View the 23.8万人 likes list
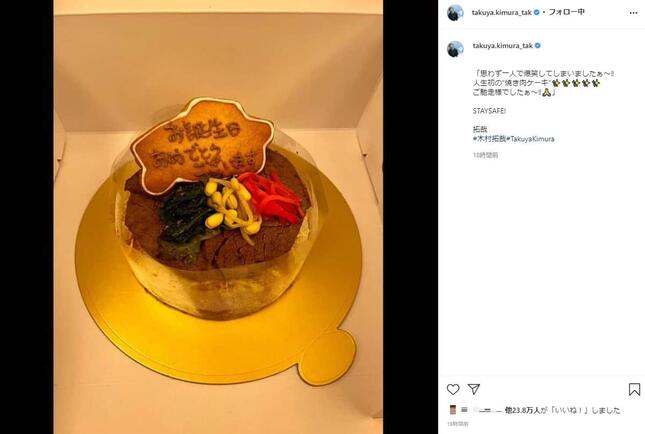Viewport: 645px width, 434px height. [x=522, y=410]
